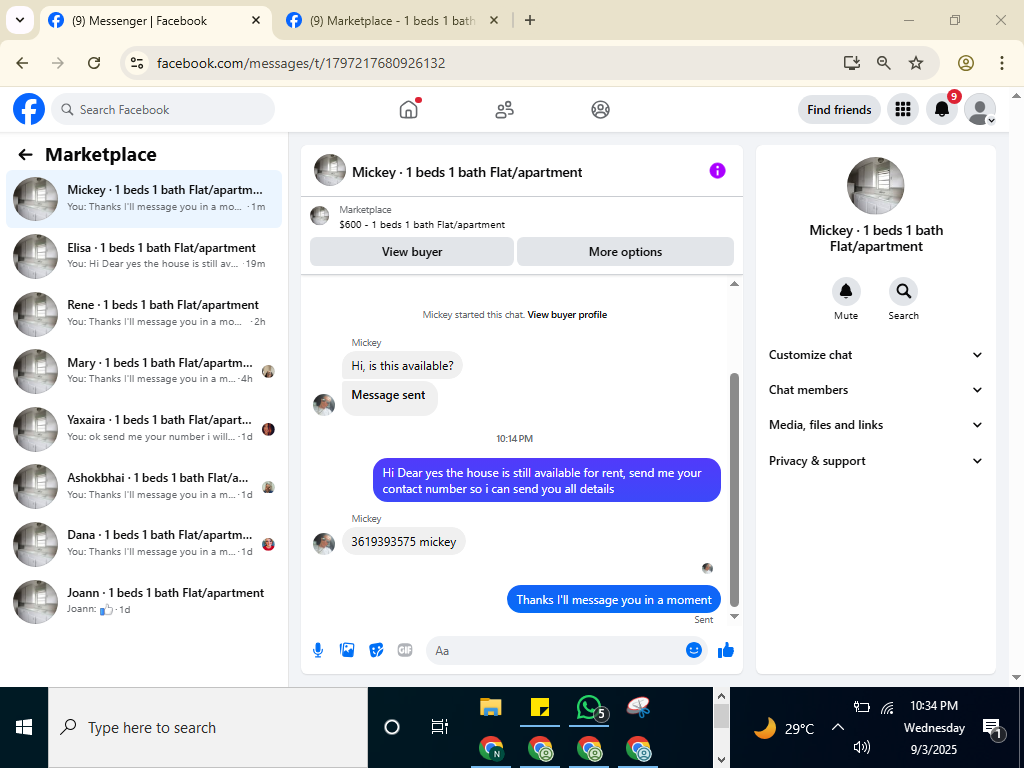Image resolution: width=1024 pixels, height=768 pixels.
Task: Click the chat scrollbar thumb
Action: 734,490
